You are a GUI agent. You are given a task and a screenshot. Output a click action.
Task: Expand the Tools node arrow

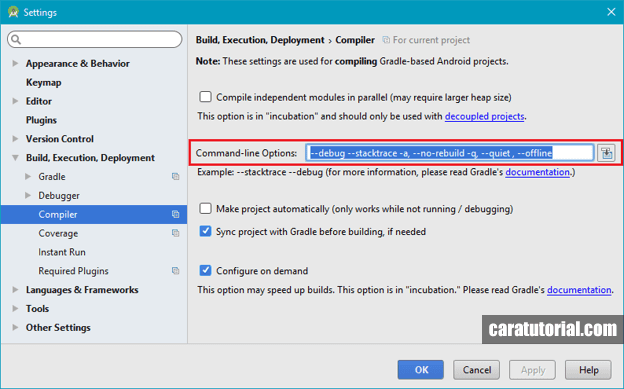pos(15,308)
